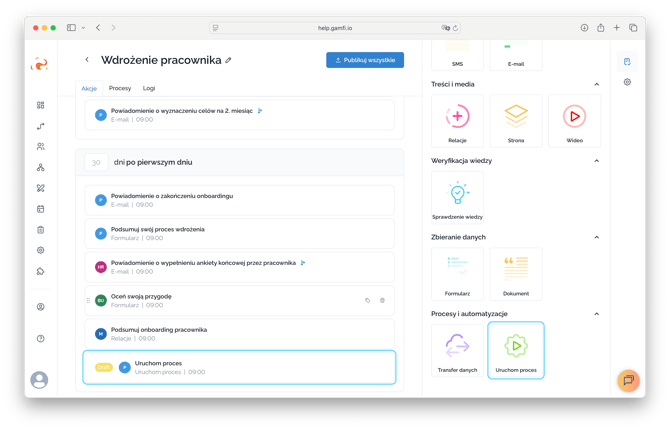Click the 30 days number field
The width and height of the screenshot is (670, 430).
(x=96, y=161)
